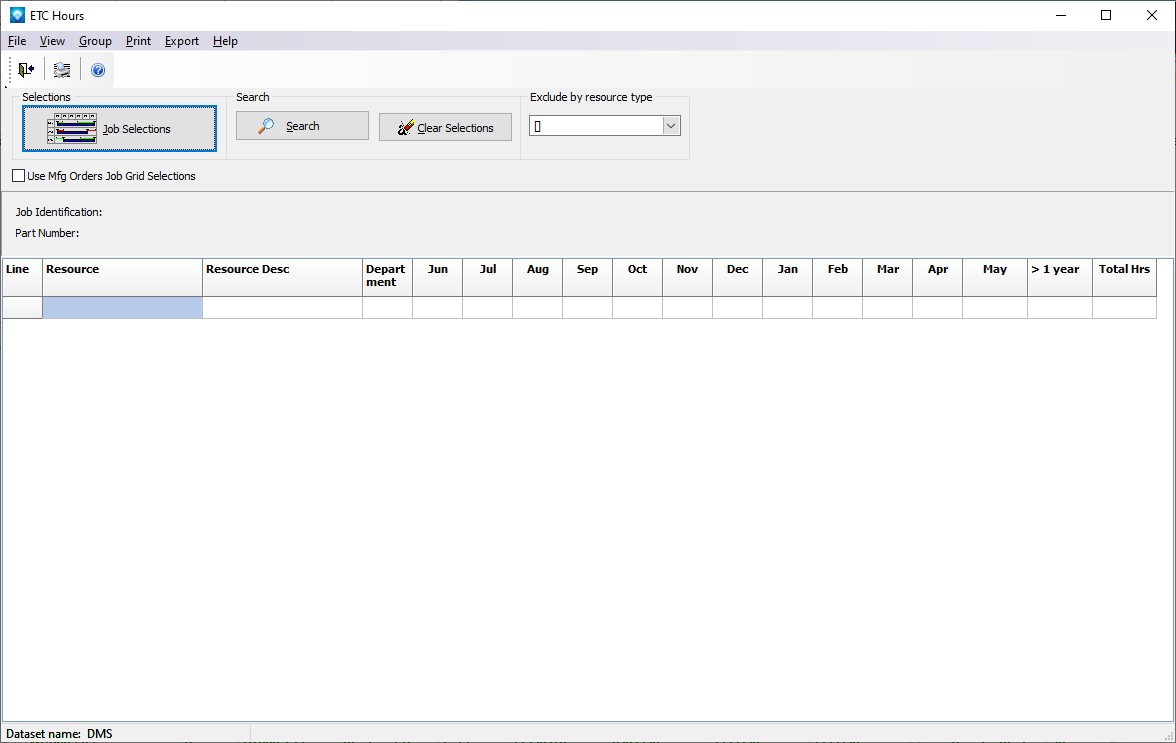
Task: Open the View menu
Action: (x=52, y=41)
